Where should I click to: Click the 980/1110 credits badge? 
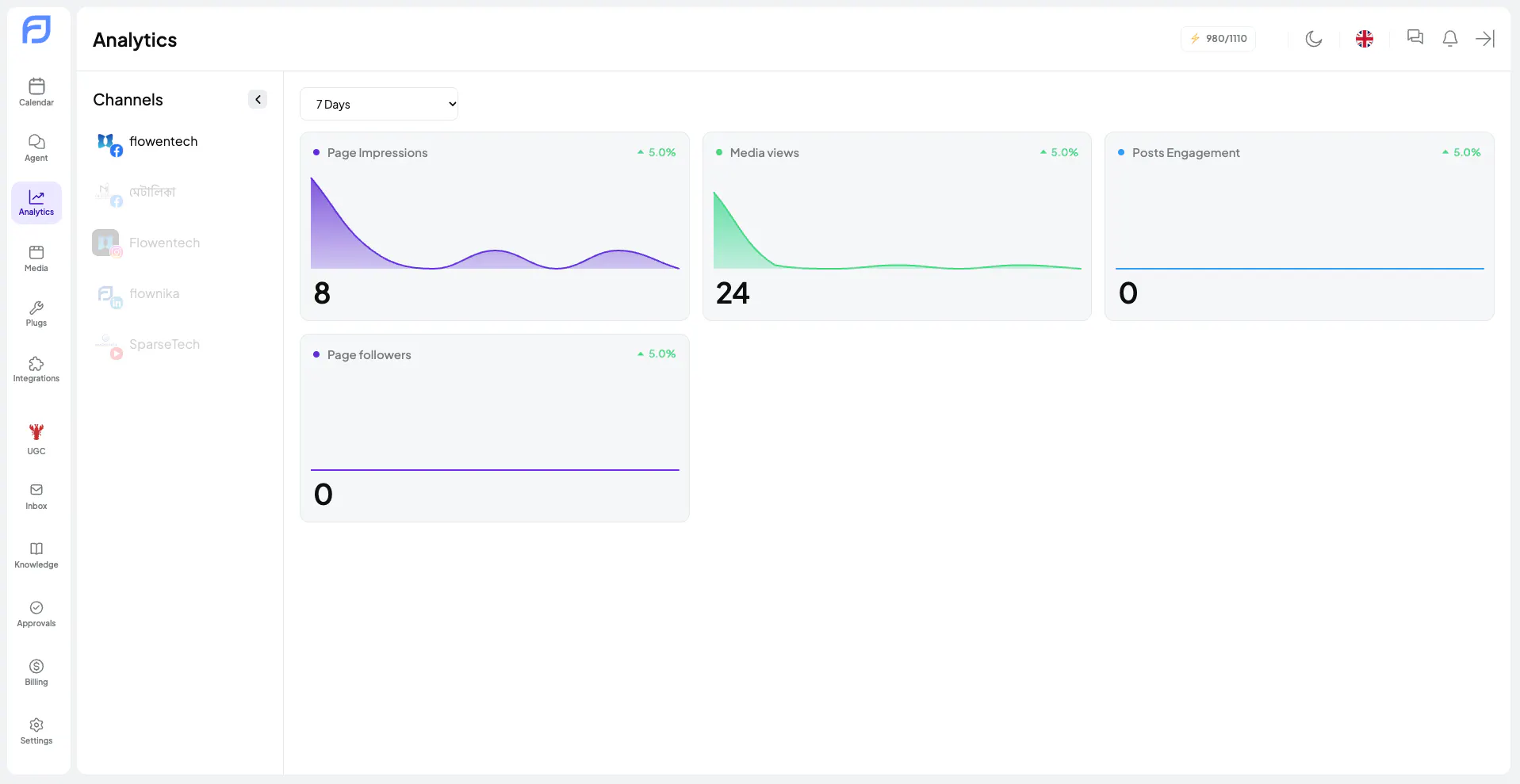pyautogui.click(x=1218, y=38)
